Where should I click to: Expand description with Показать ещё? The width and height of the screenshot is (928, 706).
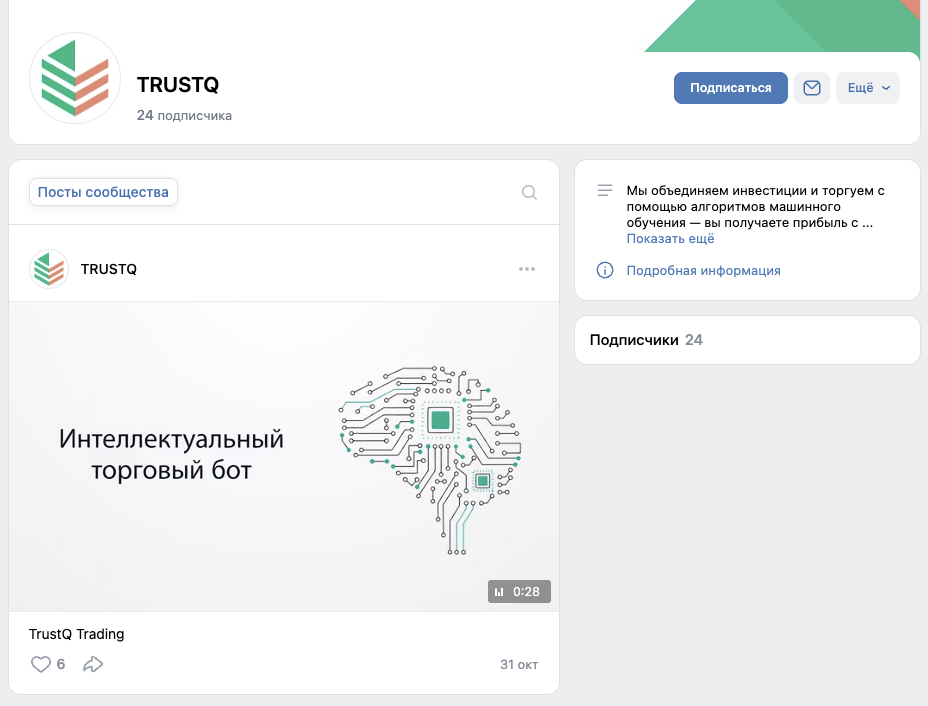(670, 238)
